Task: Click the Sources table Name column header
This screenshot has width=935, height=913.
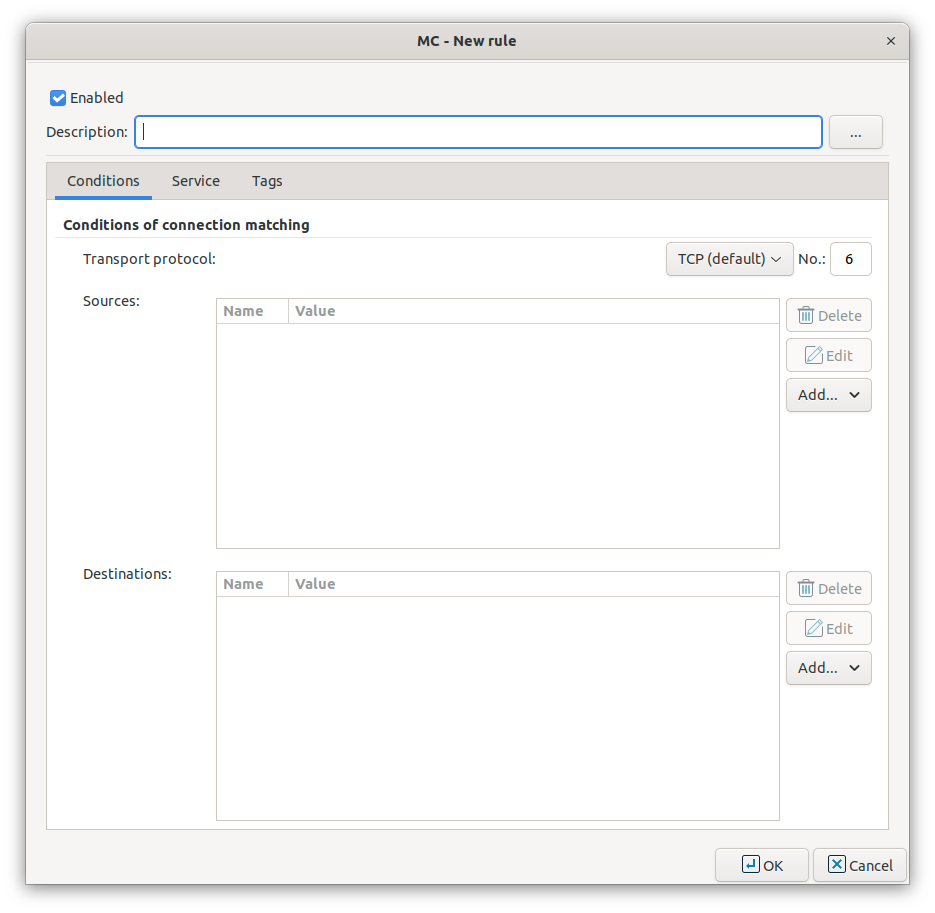Action: [243, 311]
